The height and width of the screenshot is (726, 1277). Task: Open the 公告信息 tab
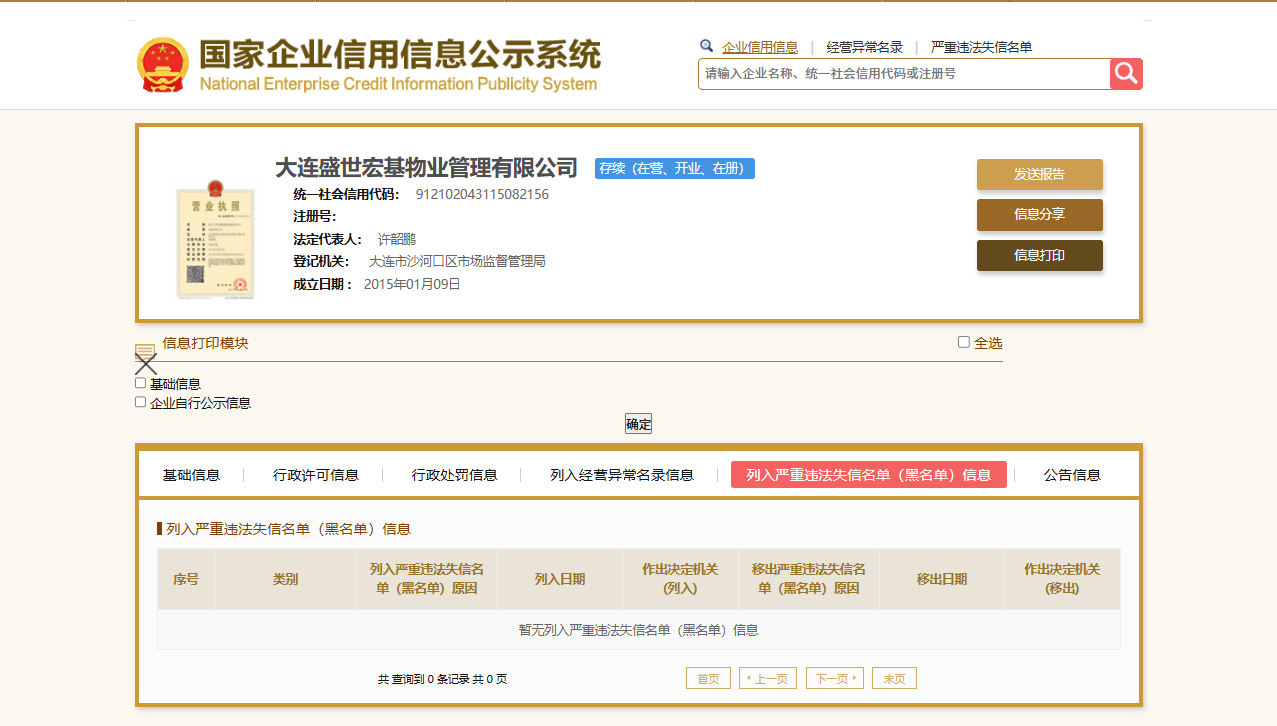coord(1072,475)
